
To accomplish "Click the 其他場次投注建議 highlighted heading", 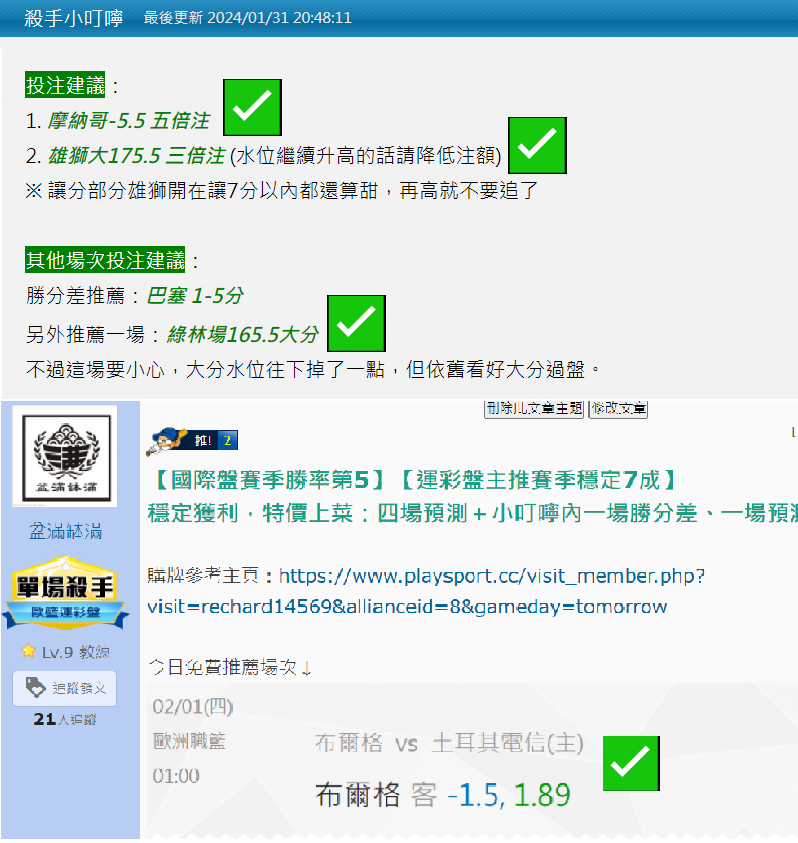I will 105,260.
